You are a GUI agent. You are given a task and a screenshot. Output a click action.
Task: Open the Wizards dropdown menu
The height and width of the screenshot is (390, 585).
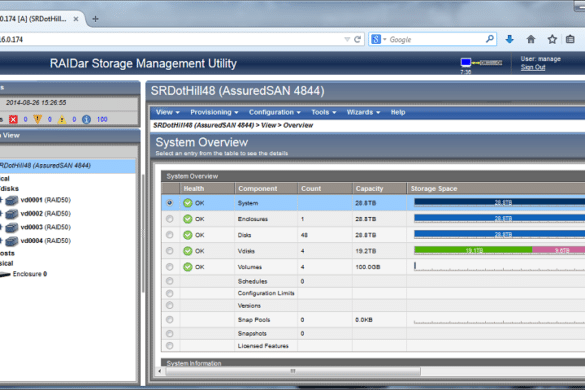point(363,112)
